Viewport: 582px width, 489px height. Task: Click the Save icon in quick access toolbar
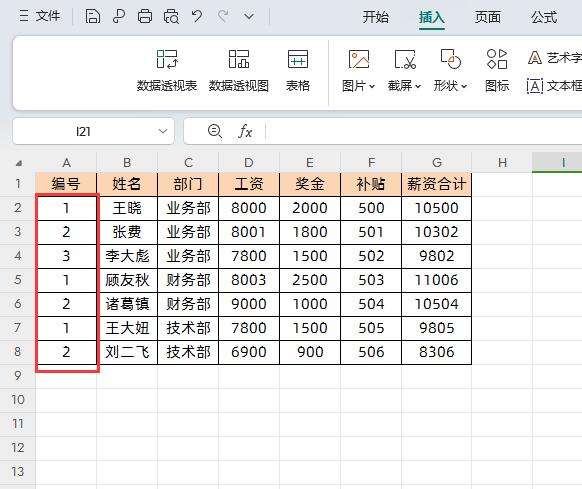coord(92,16)
